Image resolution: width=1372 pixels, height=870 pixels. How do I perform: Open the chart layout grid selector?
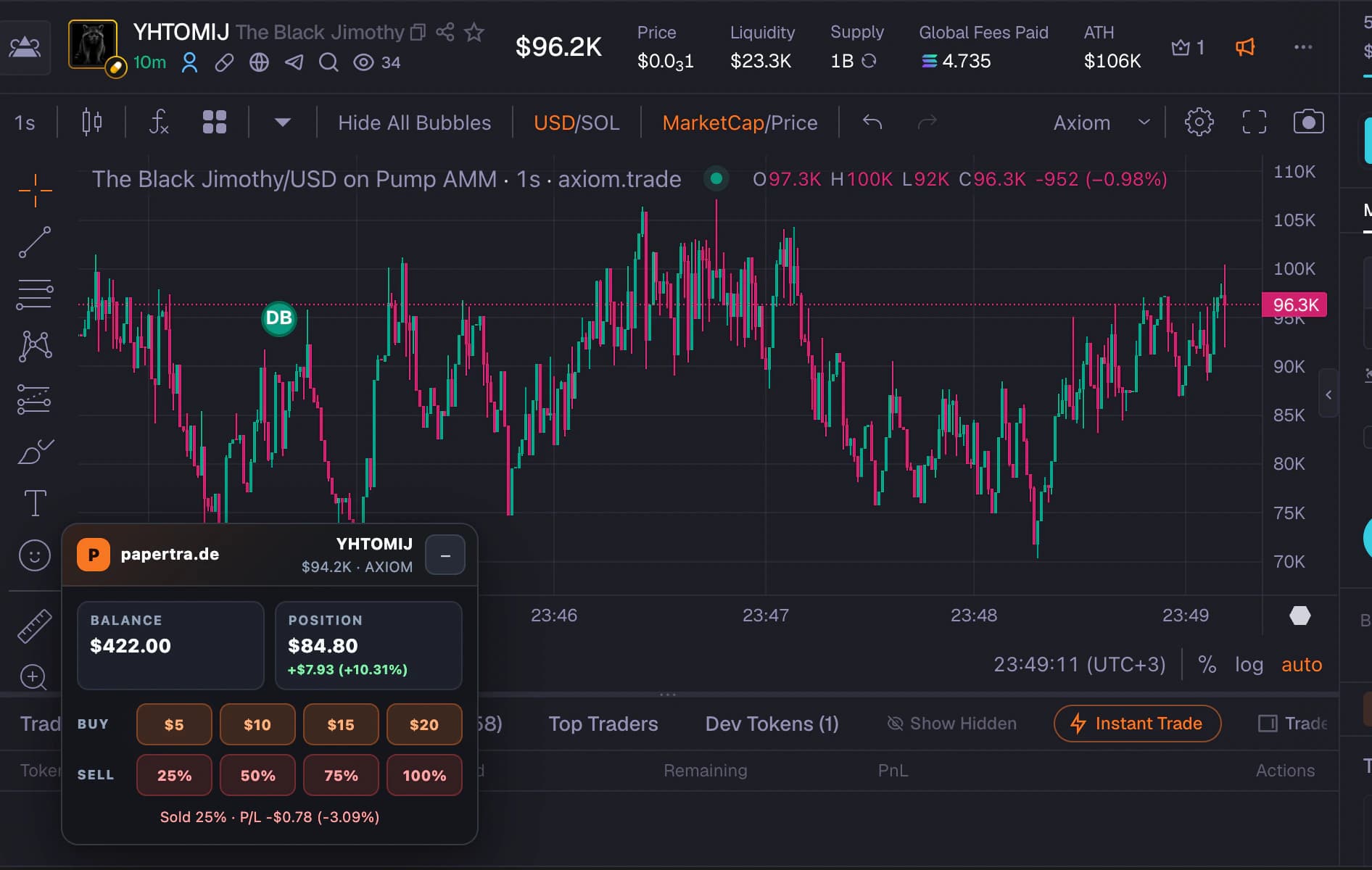[x=215, y=122]
